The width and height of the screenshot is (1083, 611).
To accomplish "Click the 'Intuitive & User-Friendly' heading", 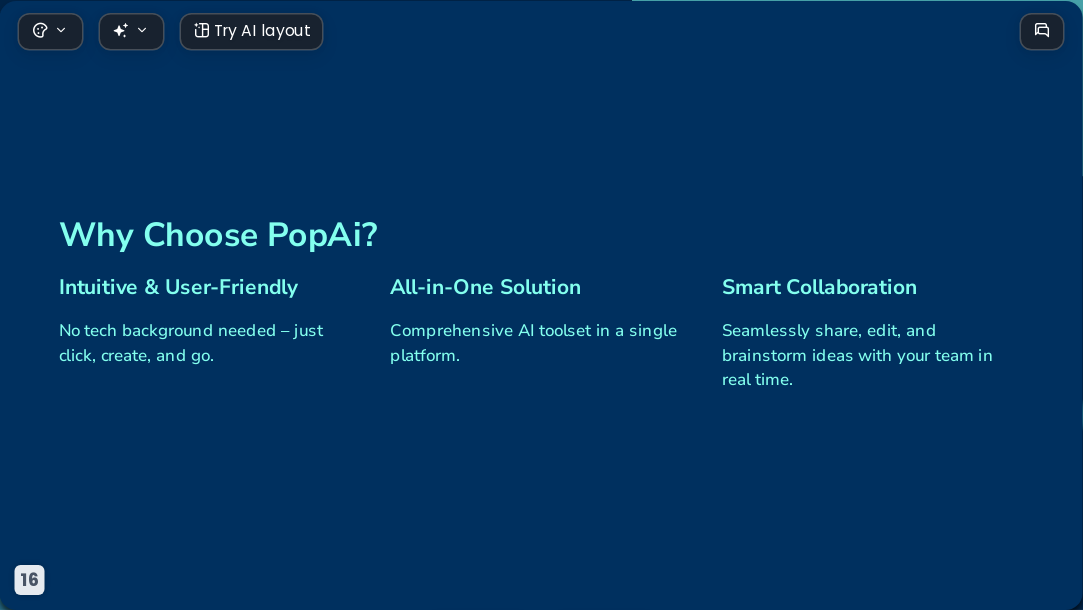I will (178, 287).
